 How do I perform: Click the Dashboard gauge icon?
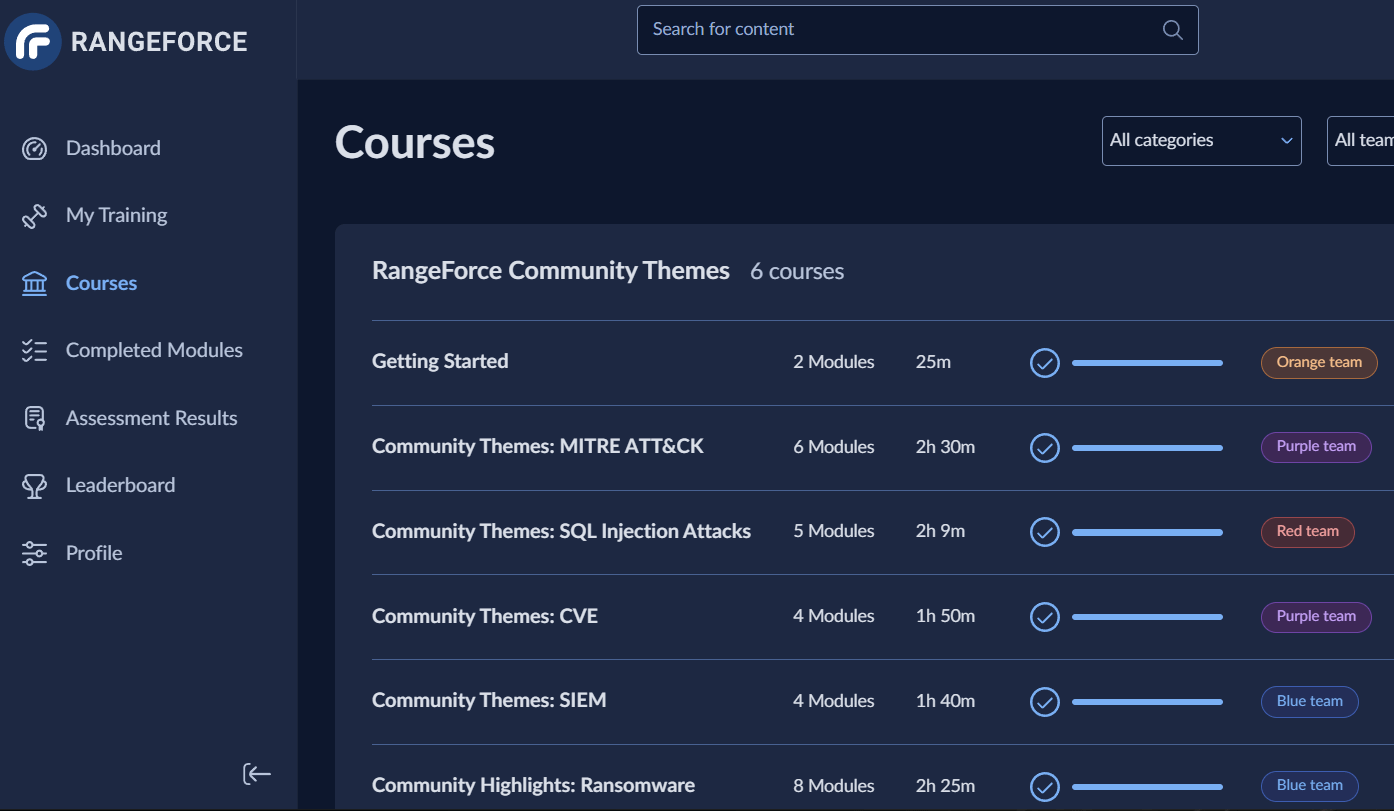pos(34,149)
